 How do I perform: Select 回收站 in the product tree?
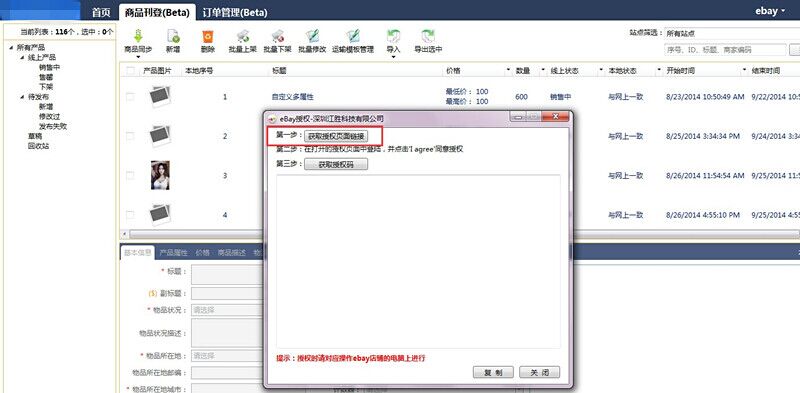tap(39, 146)
